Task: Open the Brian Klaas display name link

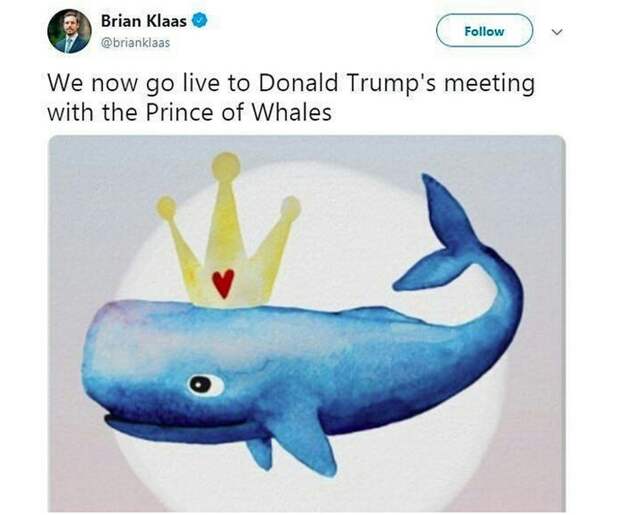Action: [x=144, y=21]
